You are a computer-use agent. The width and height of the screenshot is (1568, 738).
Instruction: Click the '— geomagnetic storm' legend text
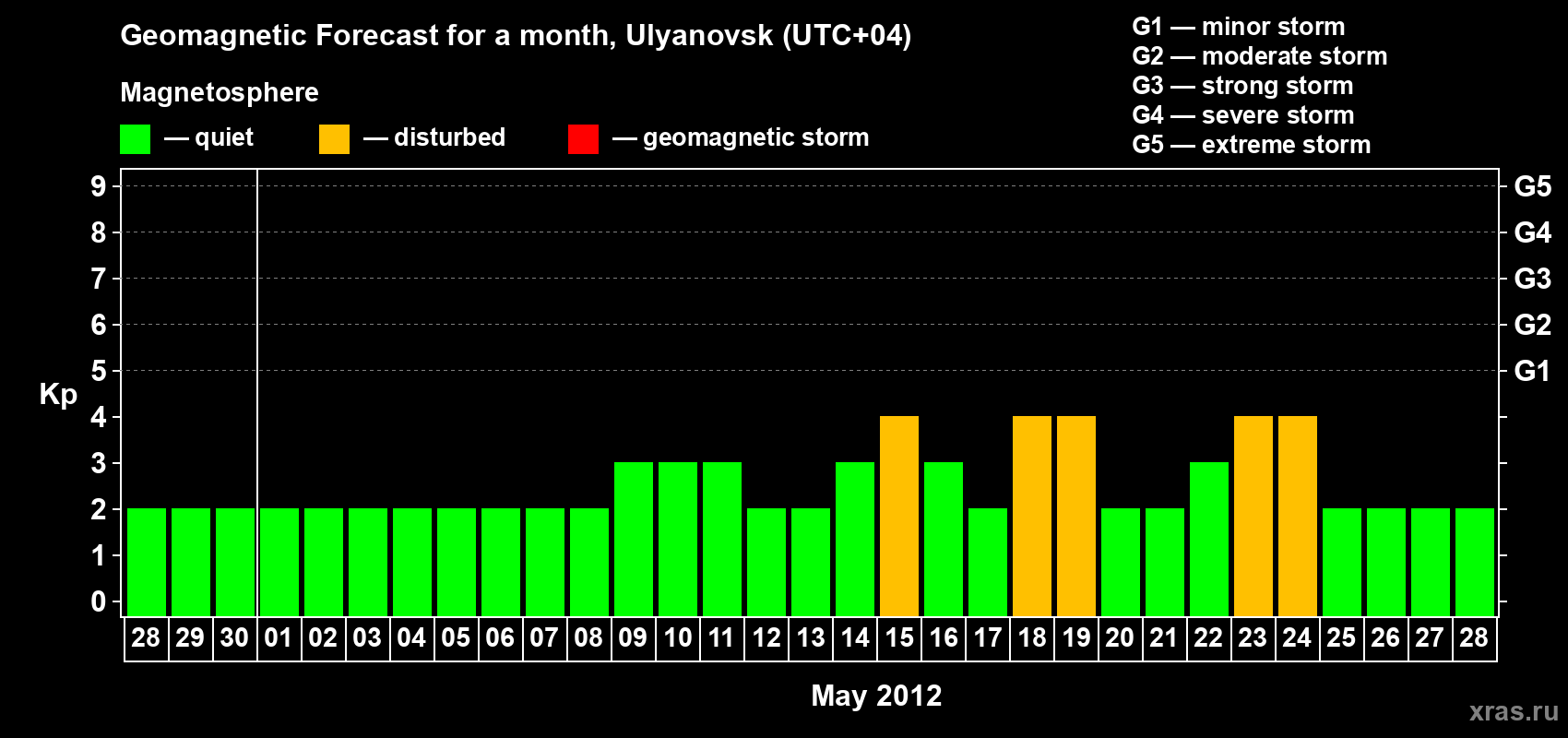pos(741,138)
